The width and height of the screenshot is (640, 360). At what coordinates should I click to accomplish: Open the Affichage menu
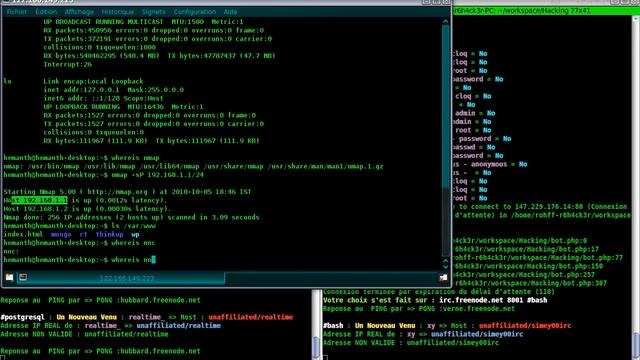pyautogui.click(x=79, y=12)
